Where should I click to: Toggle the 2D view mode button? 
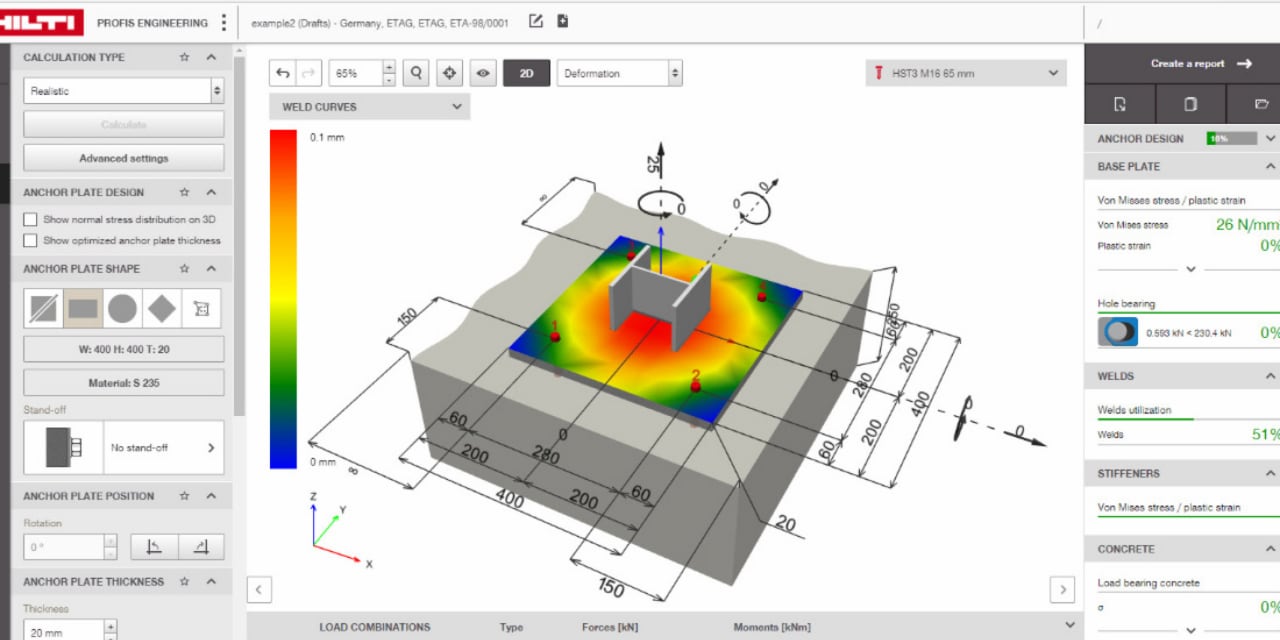tap(527, 72)
